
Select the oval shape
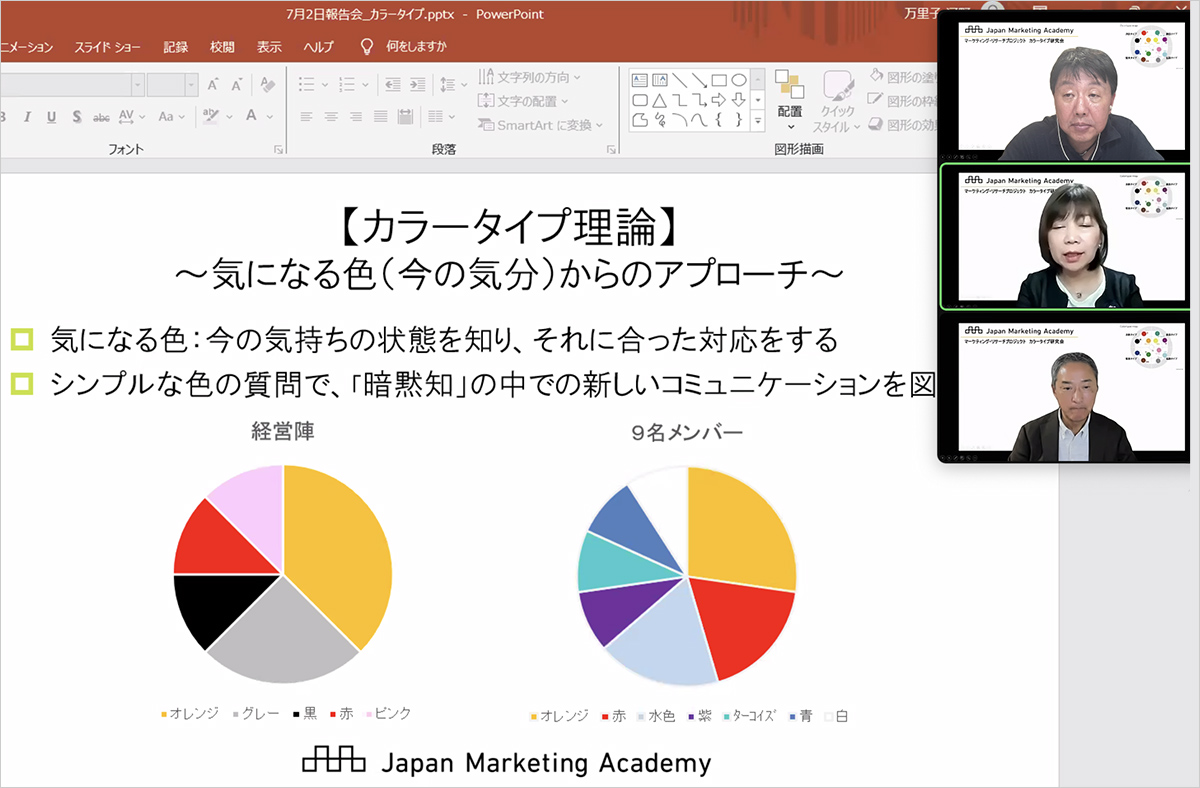tap(739, 80)
